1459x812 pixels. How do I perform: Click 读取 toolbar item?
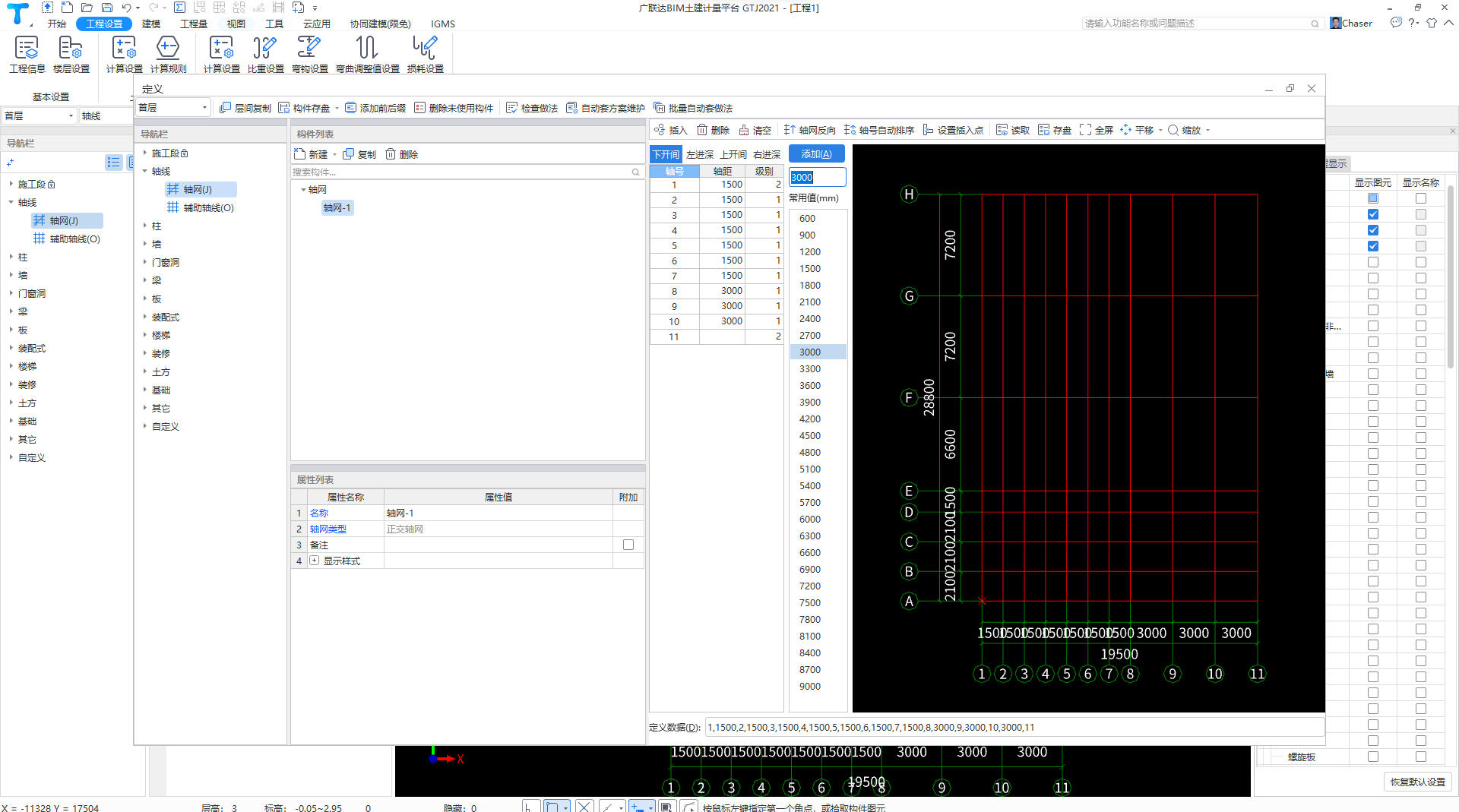pos(1013,130)
